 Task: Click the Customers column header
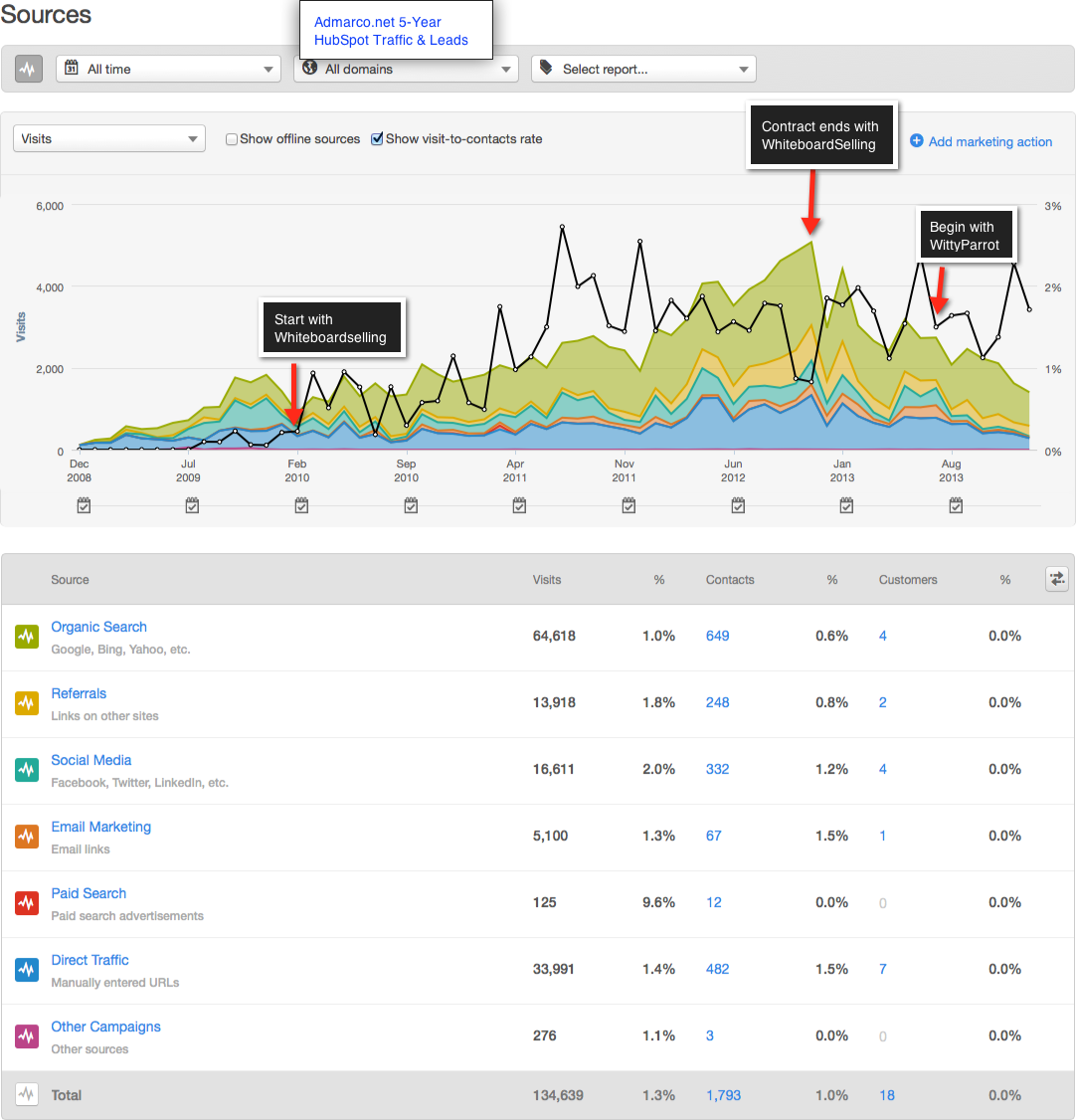click(x=908, y=579)
